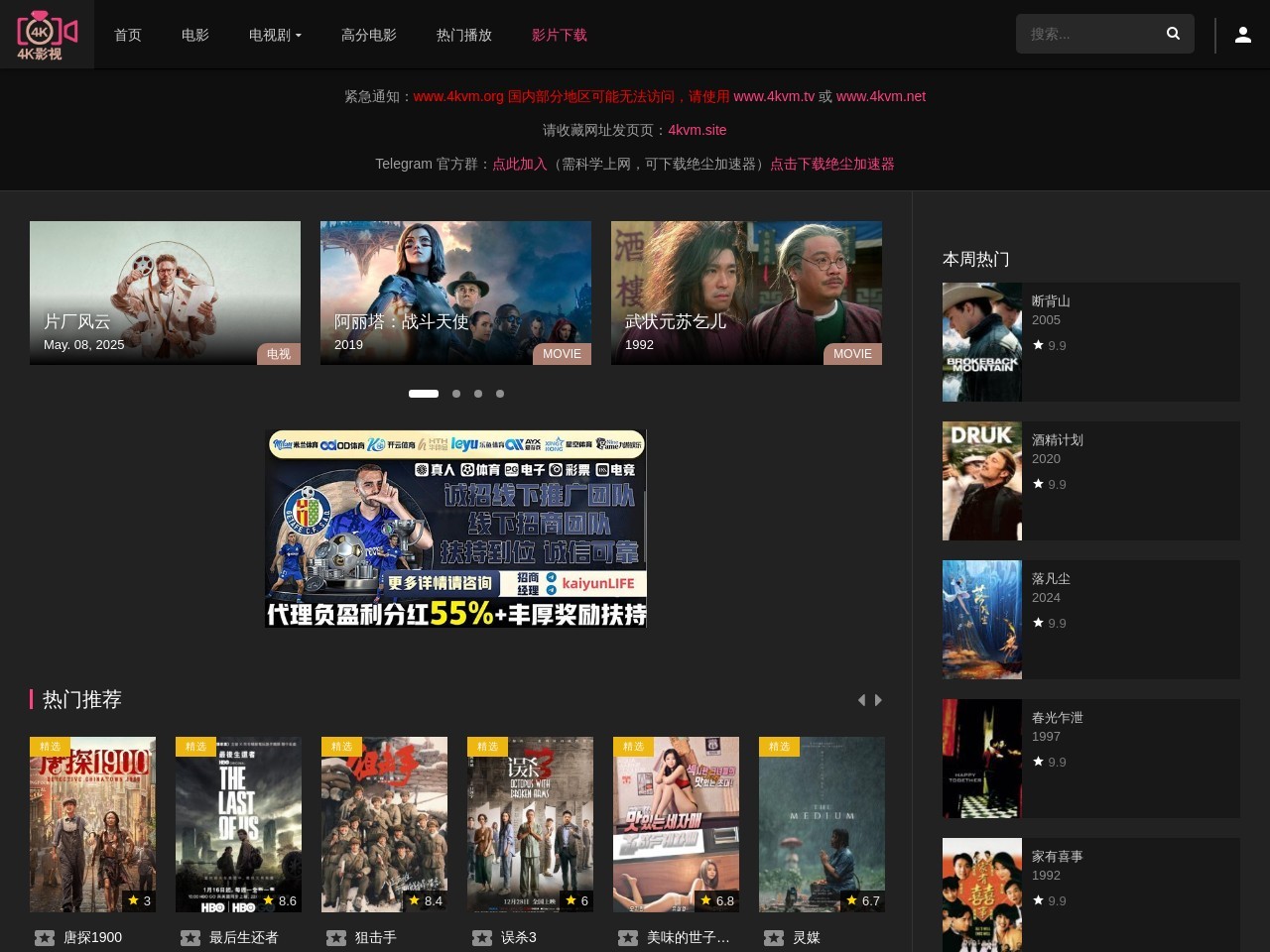Open the 武状元苏乞儿 featured slide

coord(746,293)
